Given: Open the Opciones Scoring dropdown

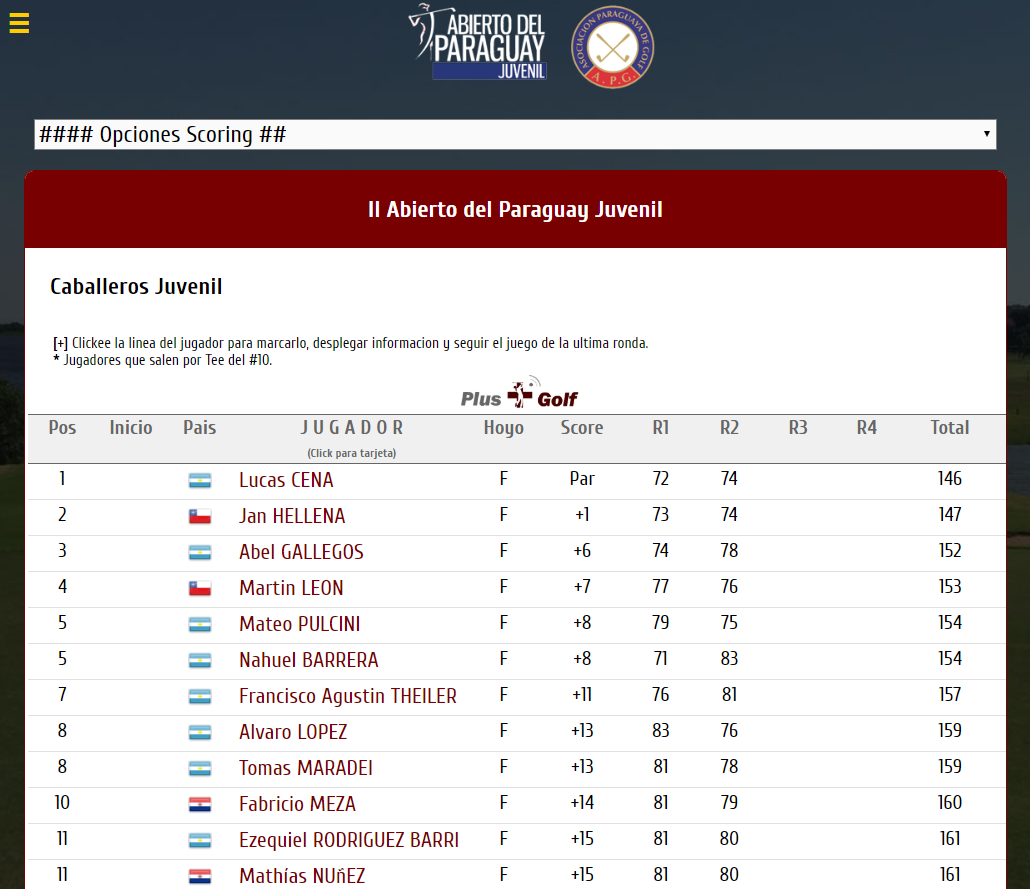Looking at the screenshot, I should tap(515, 135).
